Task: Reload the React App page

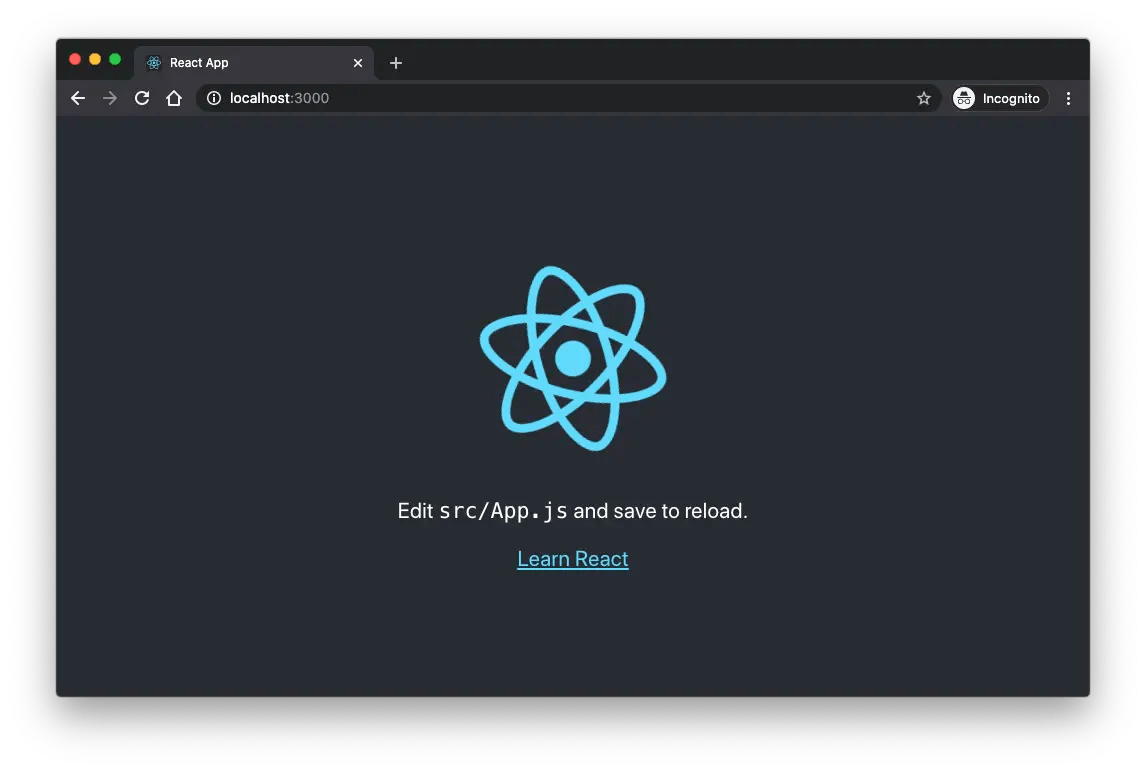Action: click(141, 98)
